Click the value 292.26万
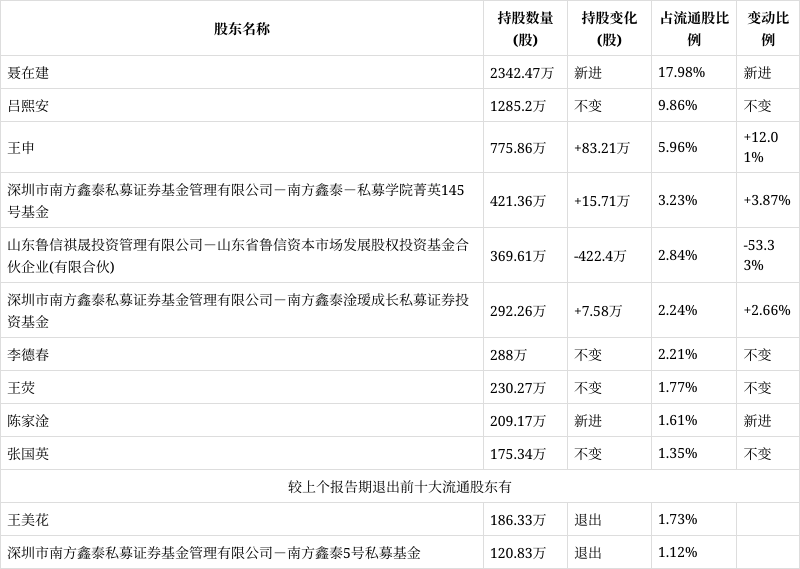Screen dimensions: 800x569 [x=517, y=311]
